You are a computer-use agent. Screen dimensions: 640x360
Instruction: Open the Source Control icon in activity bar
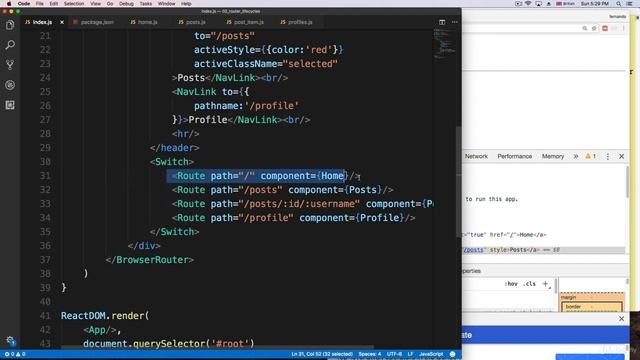coord(10,65)
